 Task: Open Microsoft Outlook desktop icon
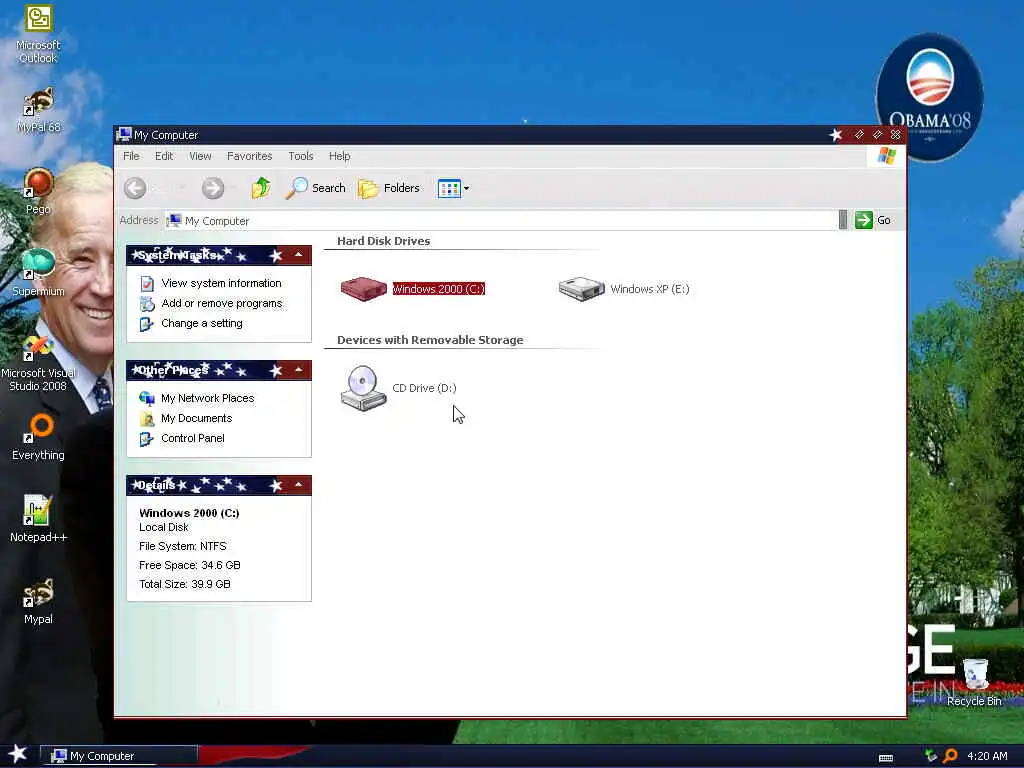point(38,34)
